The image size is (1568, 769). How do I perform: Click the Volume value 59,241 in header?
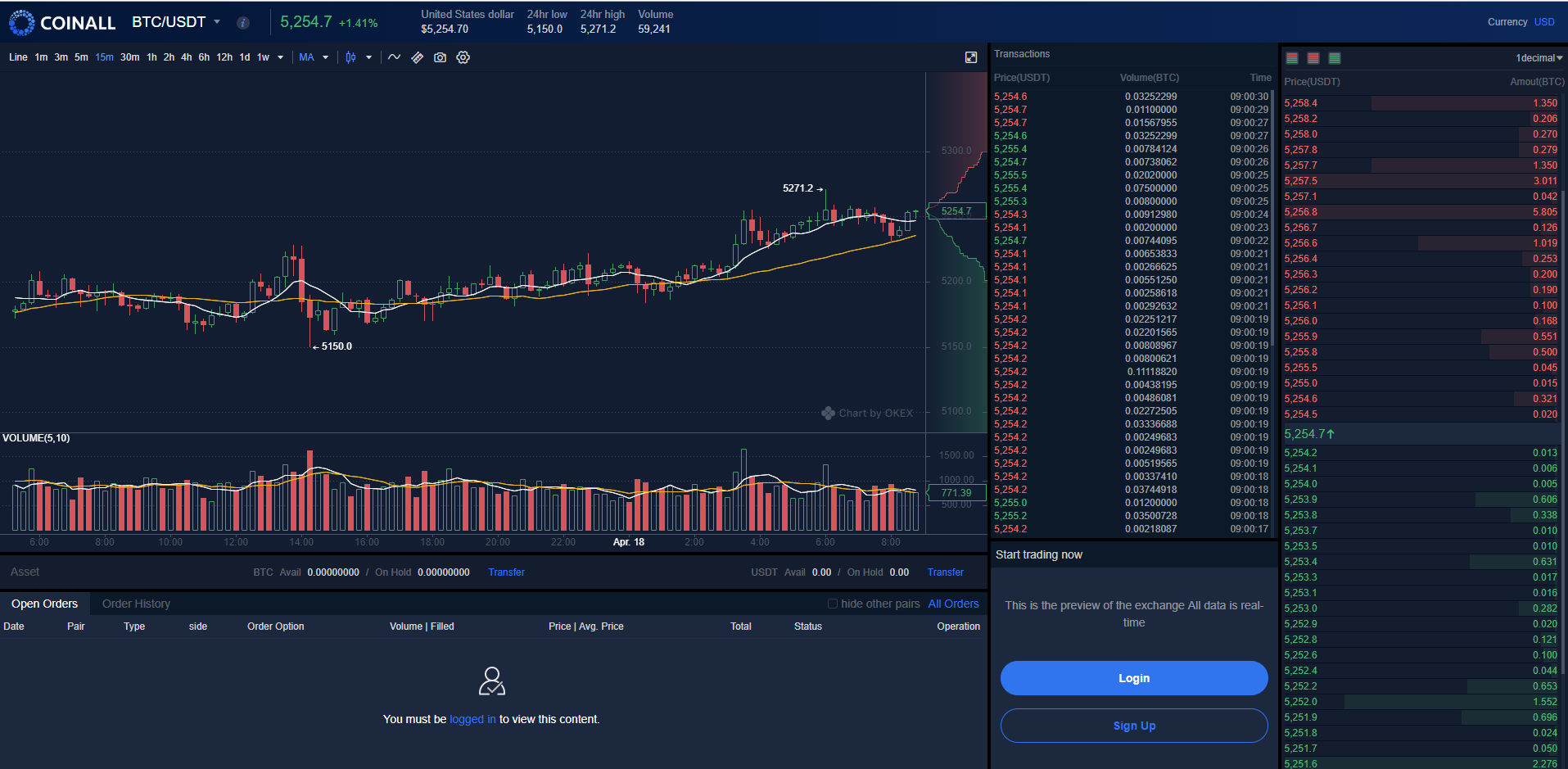[654, 29]
